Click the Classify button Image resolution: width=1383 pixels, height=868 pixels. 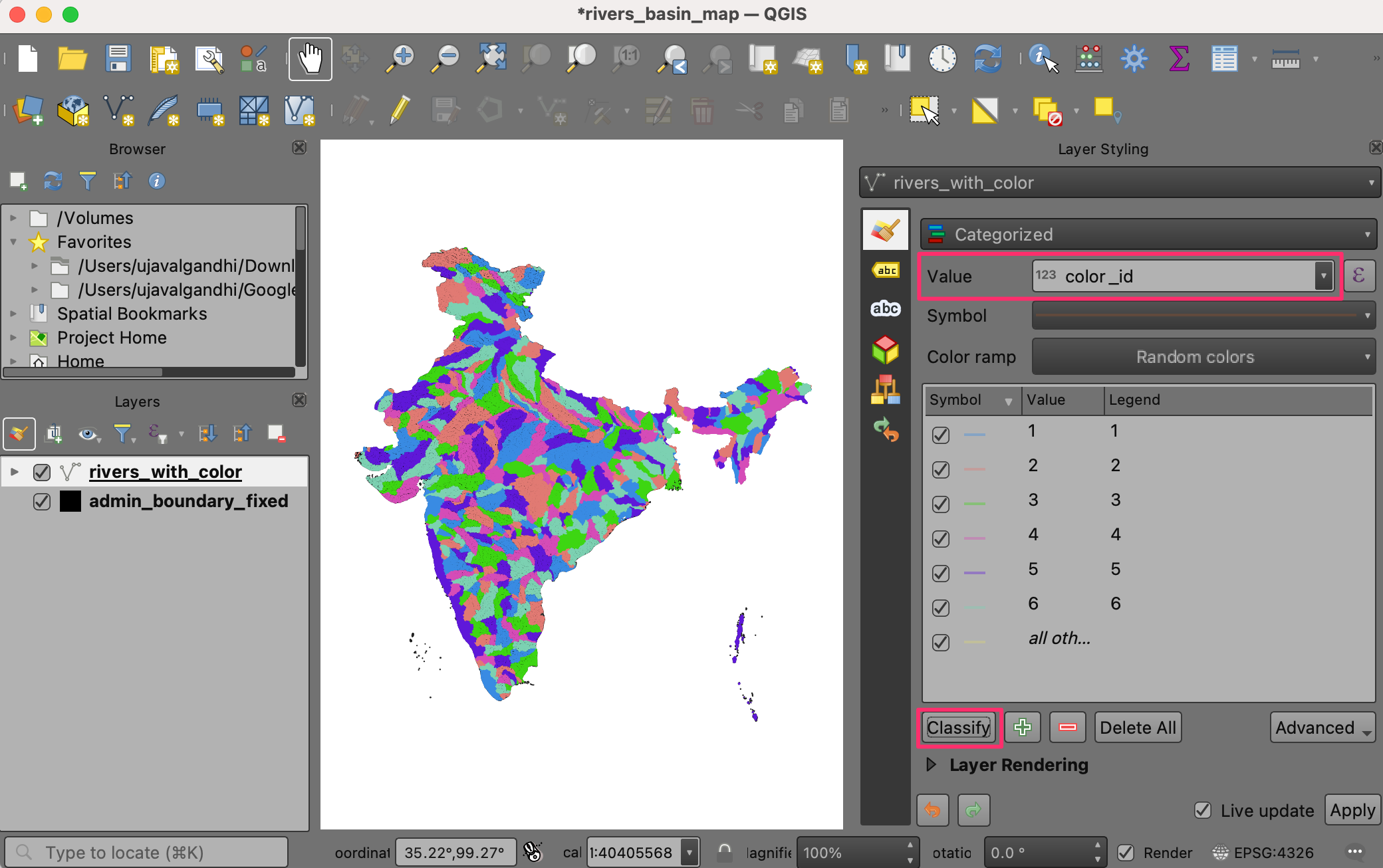(958, 727)
